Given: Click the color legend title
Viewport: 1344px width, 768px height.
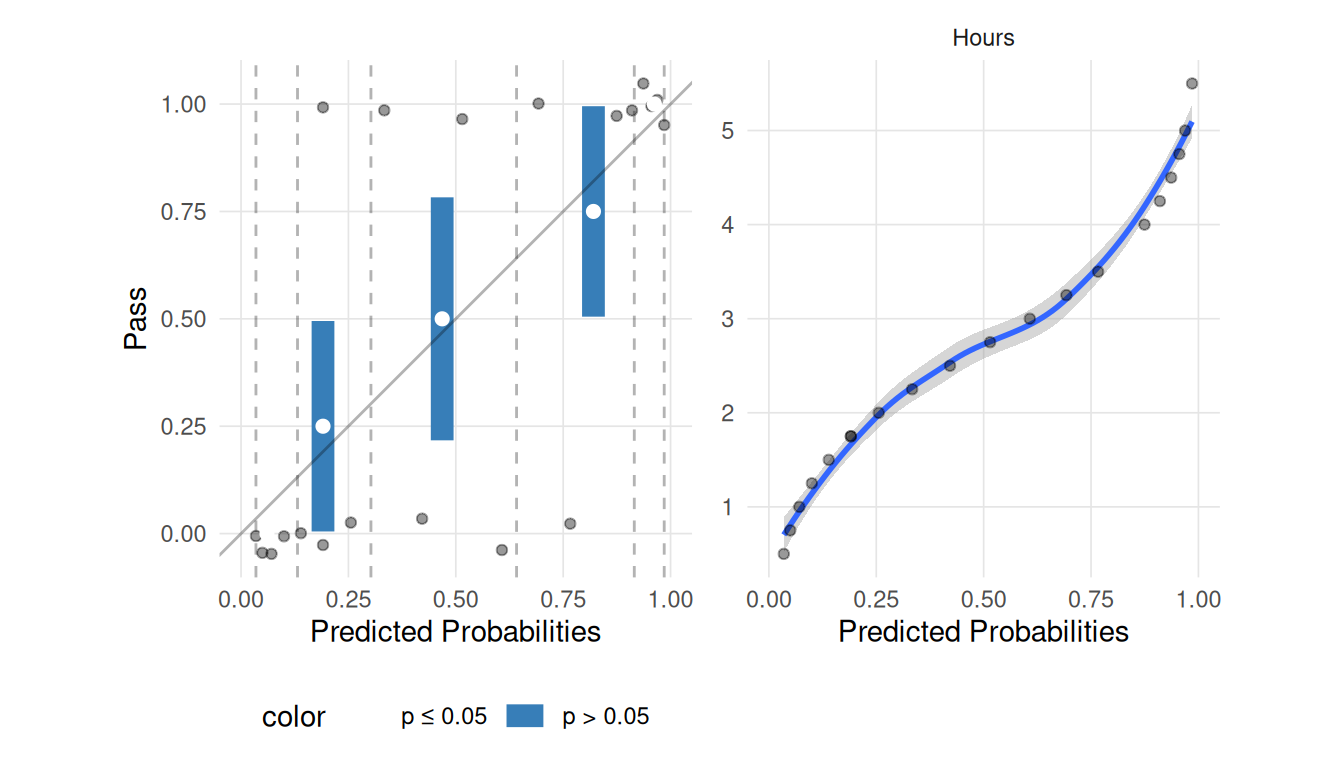Looking at the screenshot, I should coord(293,717).
